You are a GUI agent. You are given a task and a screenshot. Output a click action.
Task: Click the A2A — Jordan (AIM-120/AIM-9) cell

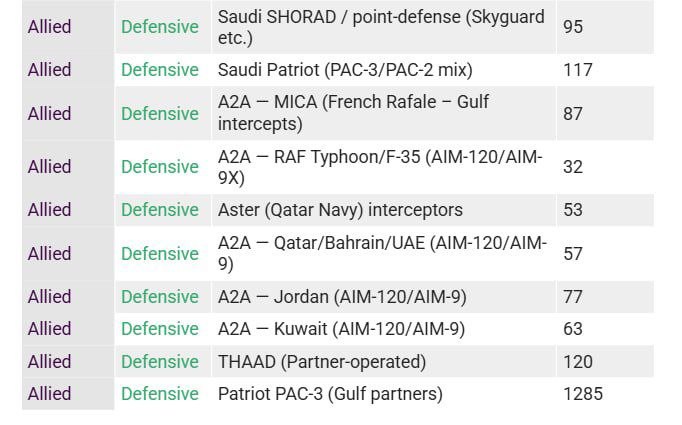[342, 297]
